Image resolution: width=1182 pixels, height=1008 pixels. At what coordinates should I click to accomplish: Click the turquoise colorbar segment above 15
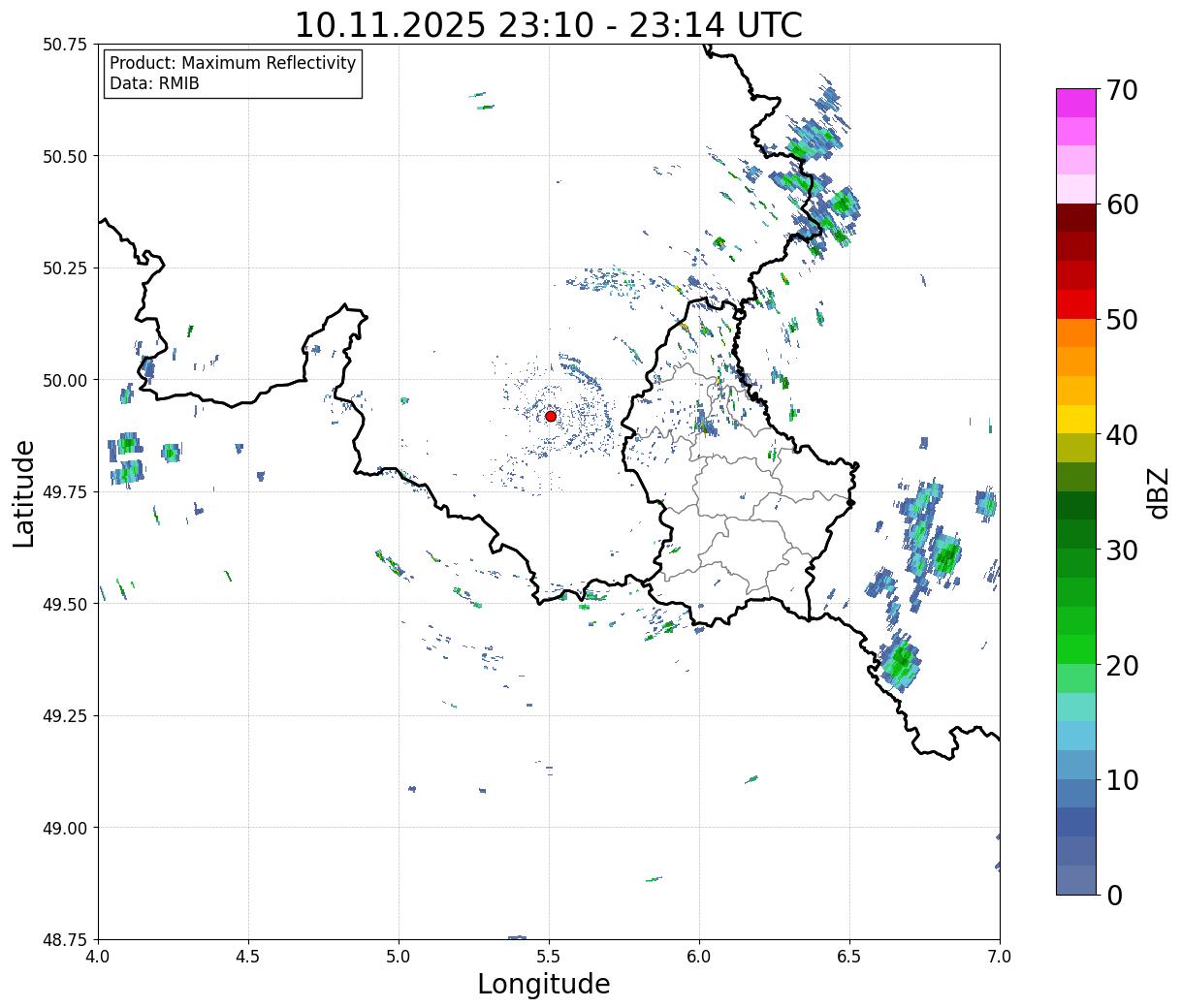1076,707
